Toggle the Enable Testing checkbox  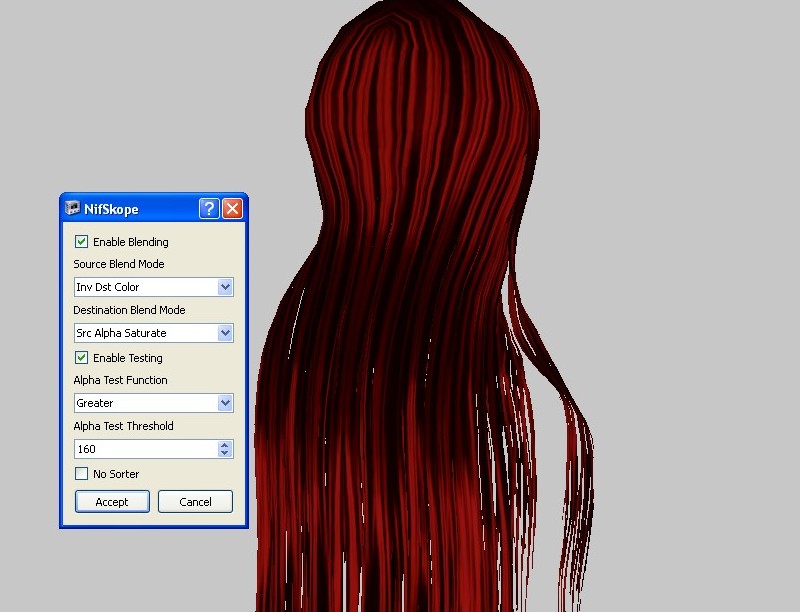coord(81,358)
